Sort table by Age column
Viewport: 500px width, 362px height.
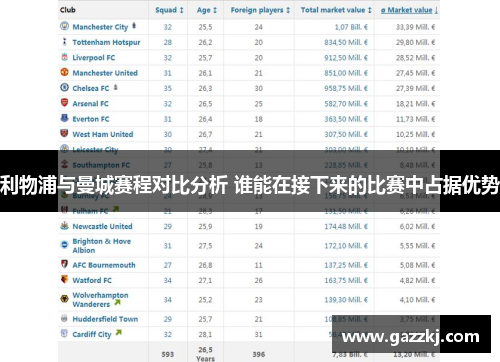(x=207, y=10)
